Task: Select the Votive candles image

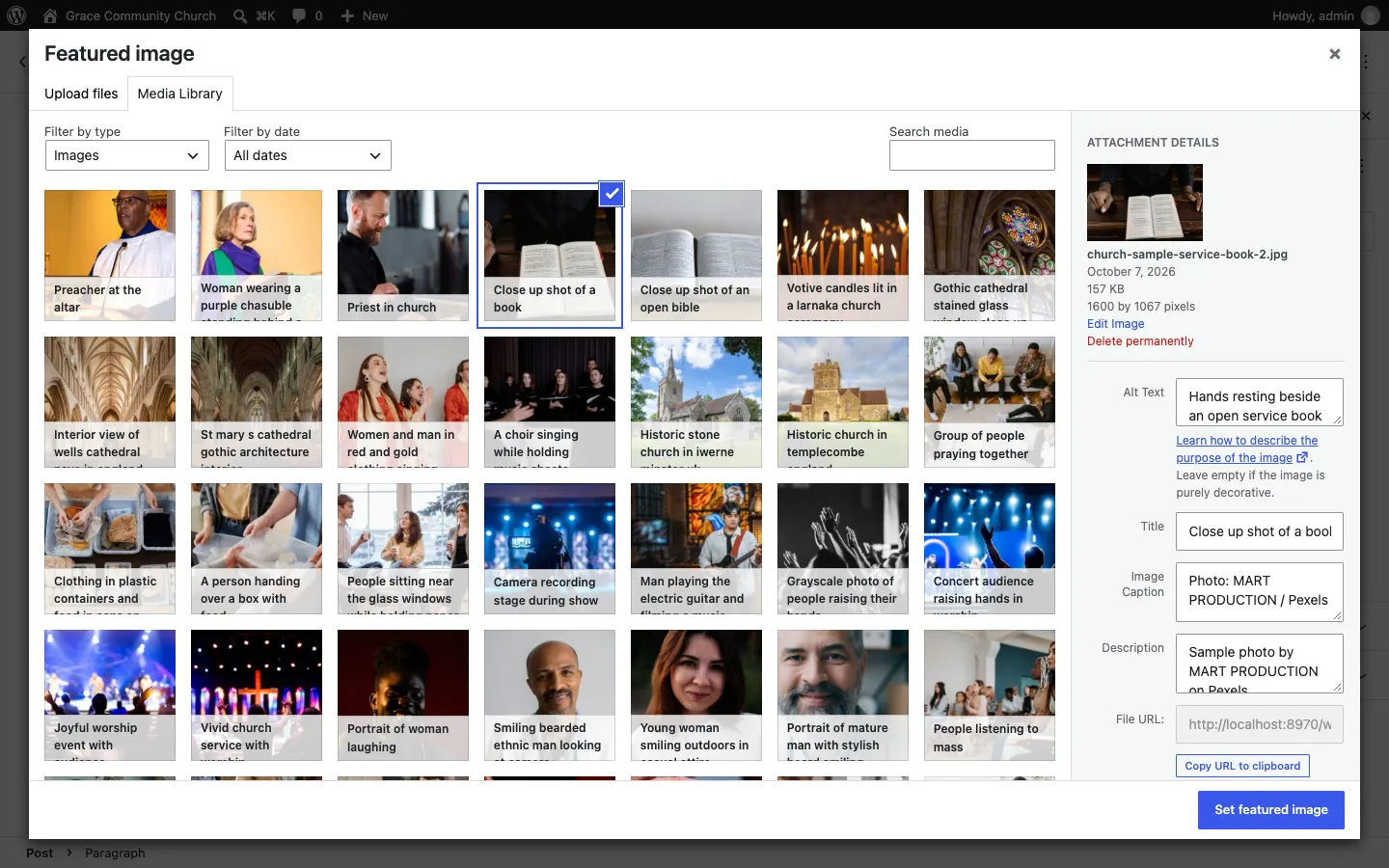Action: click(843, 256)
